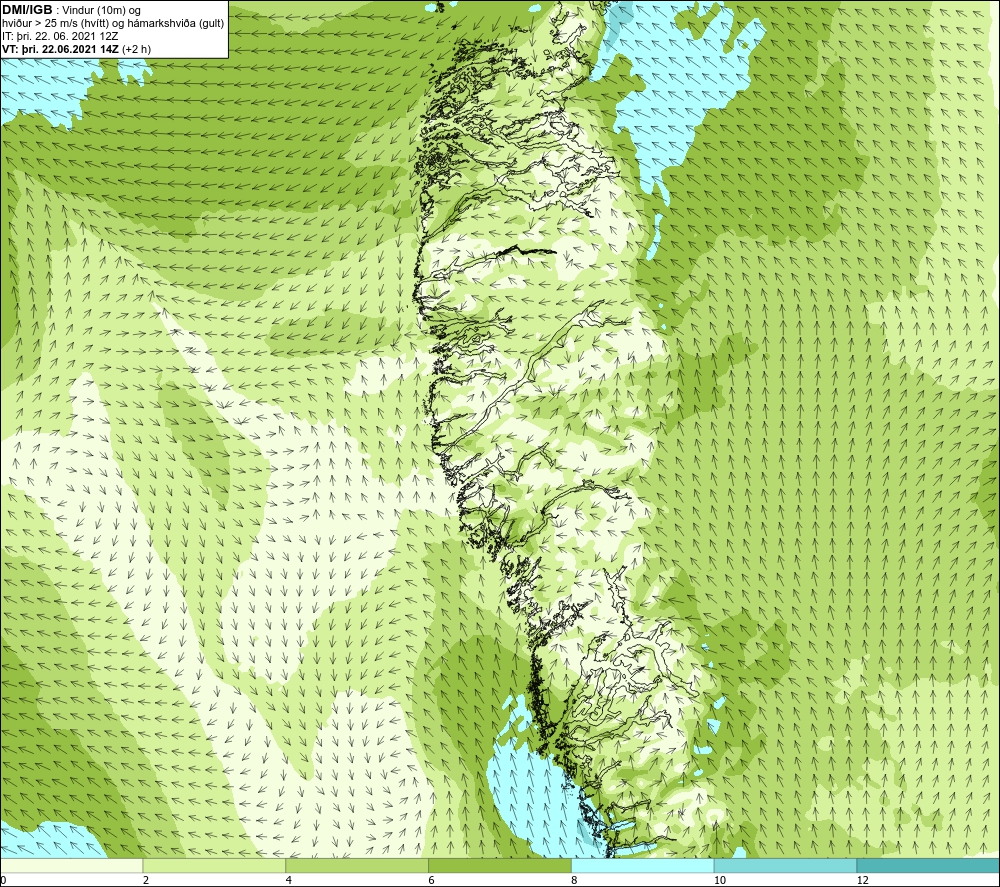Click the scale label '4'
Screen dimensions: 1000x887
click(289, 880)
